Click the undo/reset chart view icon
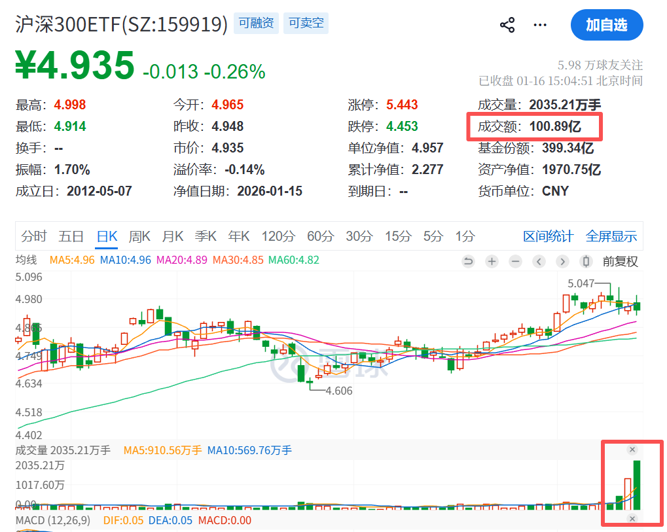This screenshot has width=667, height=532. point(469,261)
